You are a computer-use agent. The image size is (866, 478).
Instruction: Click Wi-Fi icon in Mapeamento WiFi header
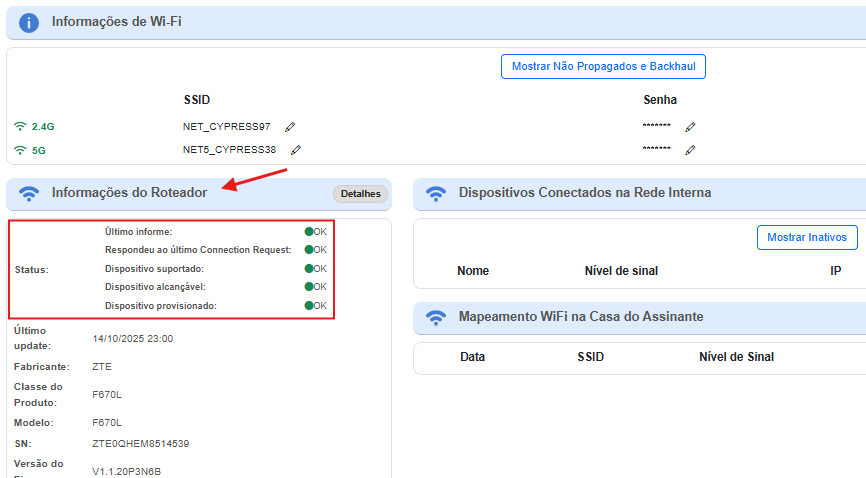(x=435, y=317)
